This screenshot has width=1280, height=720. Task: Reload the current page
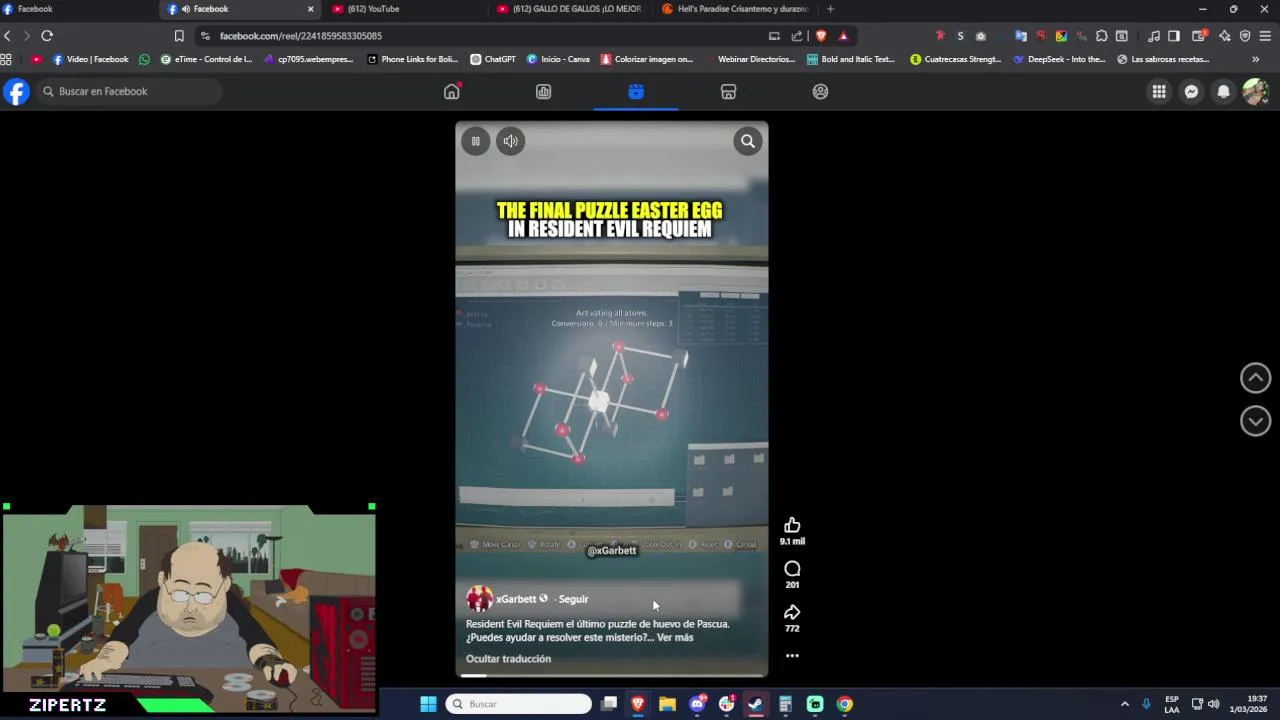point(47,36)
